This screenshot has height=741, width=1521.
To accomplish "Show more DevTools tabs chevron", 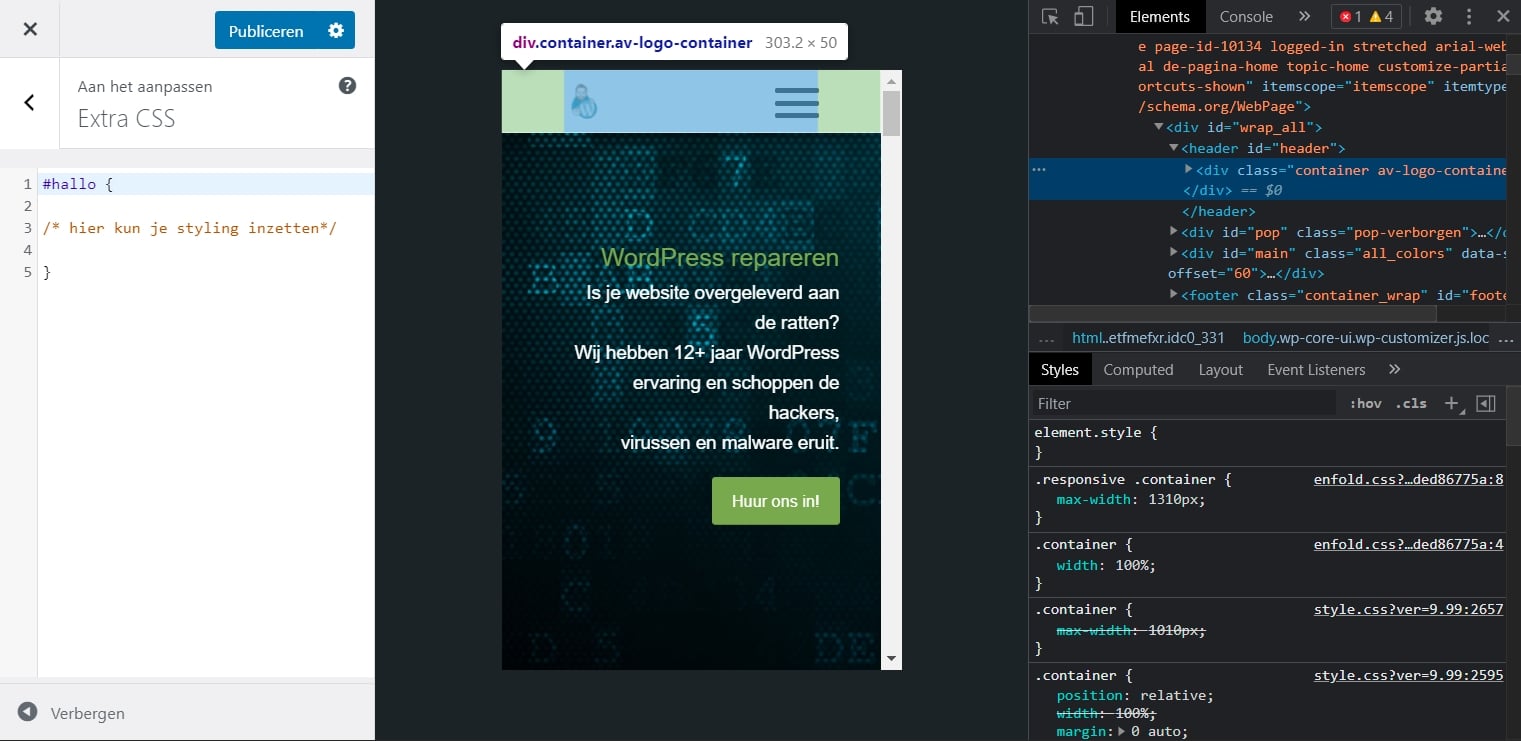I will [1305, 16].
